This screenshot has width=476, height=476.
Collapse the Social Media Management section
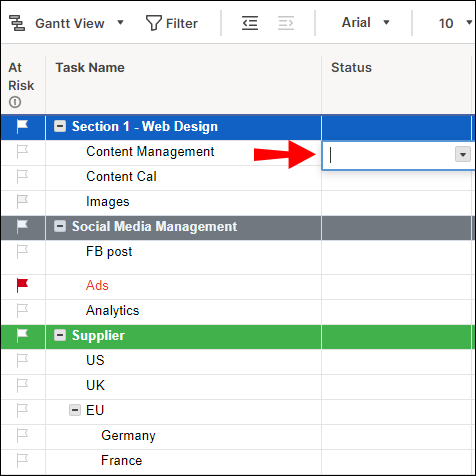60,227
